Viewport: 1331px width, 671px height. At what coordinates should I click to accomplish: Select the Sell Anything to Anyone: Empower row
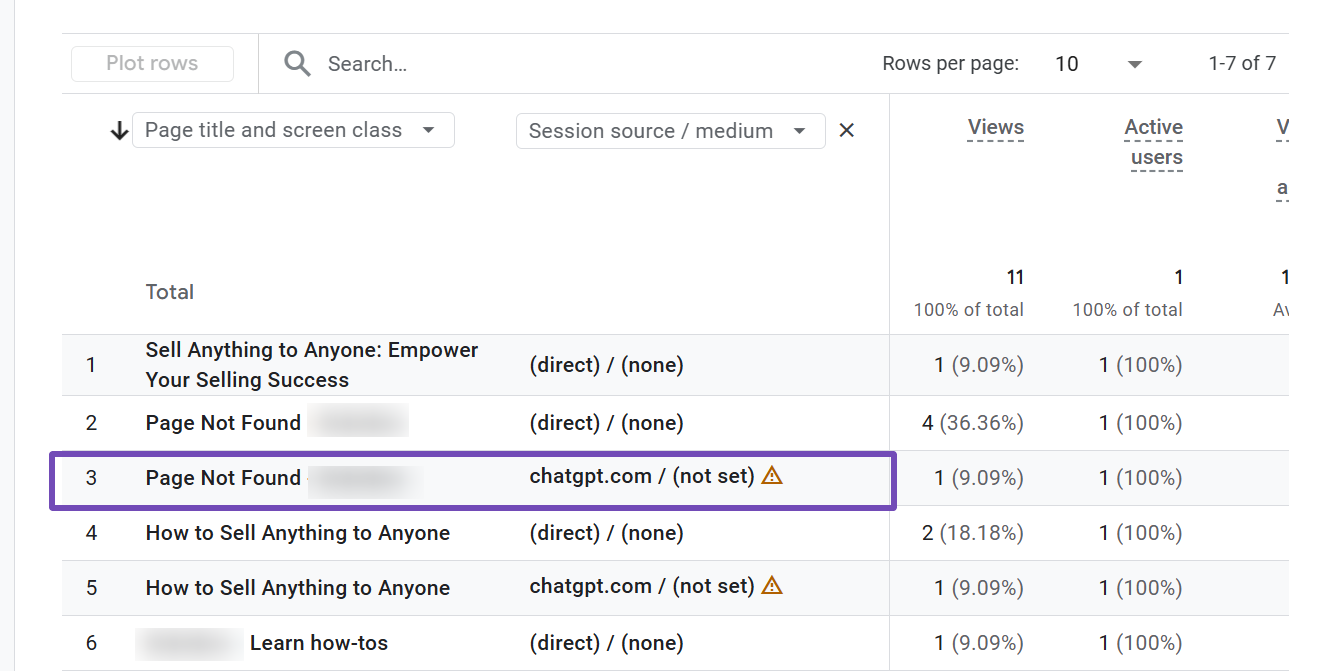[x=311, y=365]
